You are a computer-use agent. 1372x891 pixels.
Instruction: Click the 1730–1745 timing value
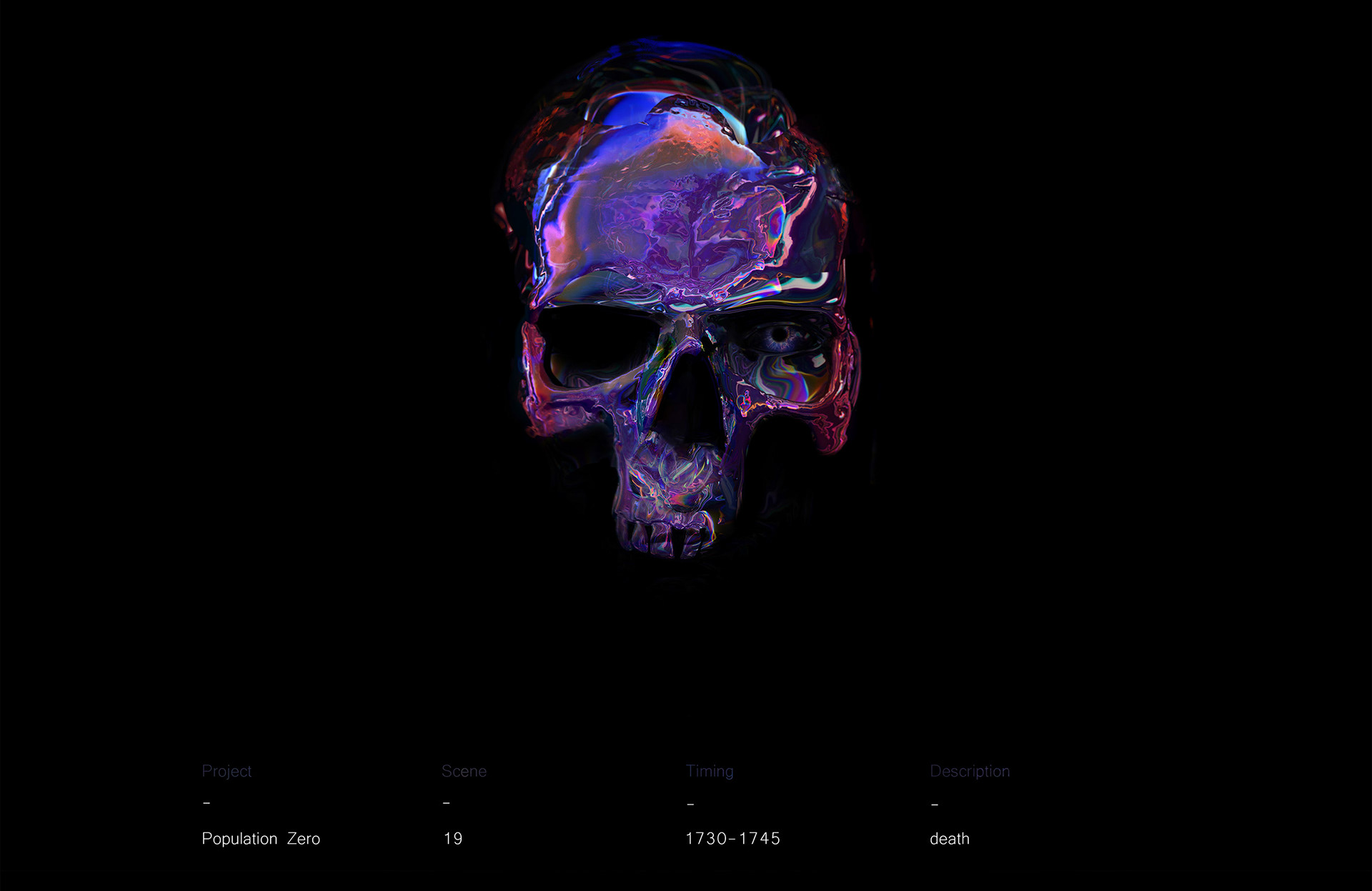pyautogui.click(x=732, y=838)
